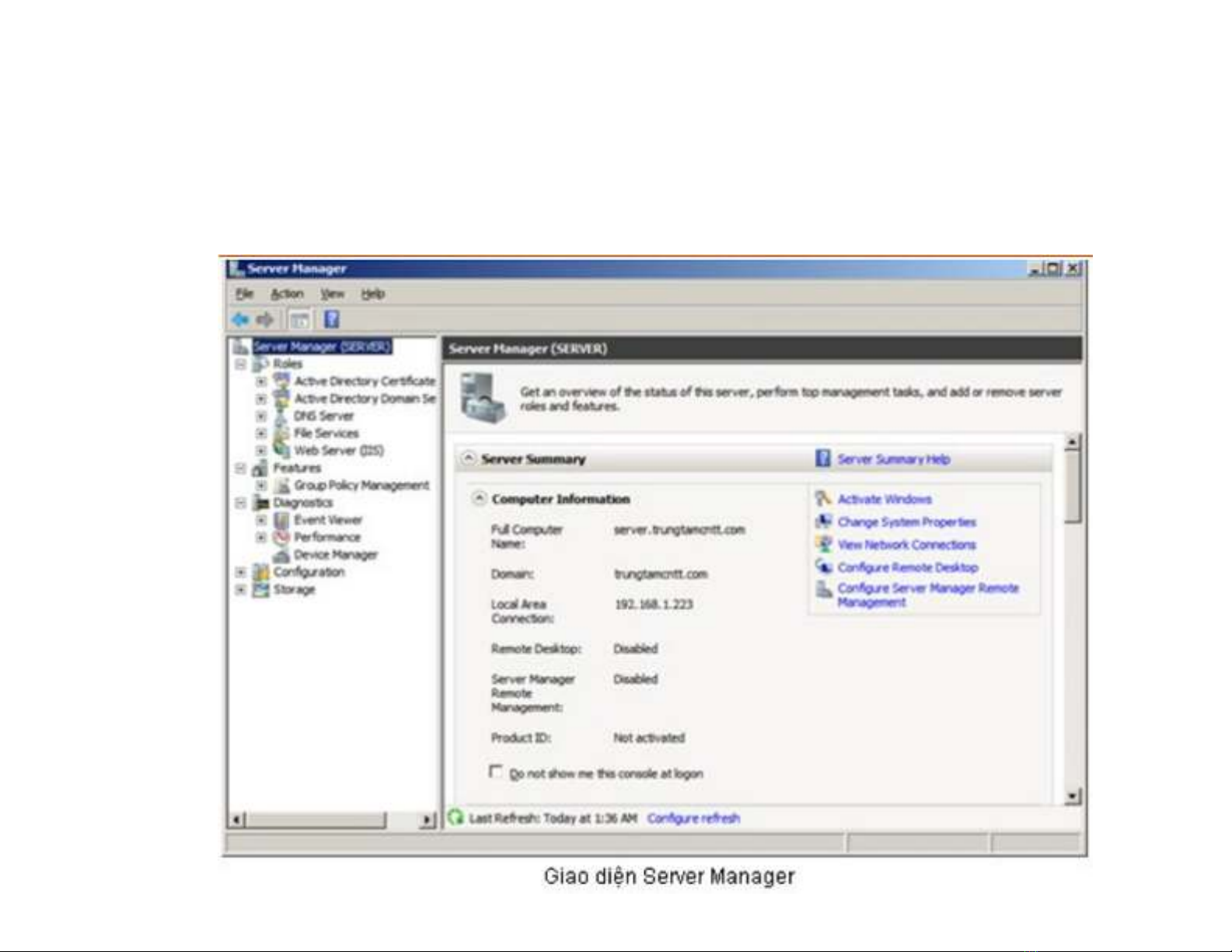This screenshot has height=952, width=1232.
Task: Click the Web Server (IIS) icon
Action: tap(281, 450)
